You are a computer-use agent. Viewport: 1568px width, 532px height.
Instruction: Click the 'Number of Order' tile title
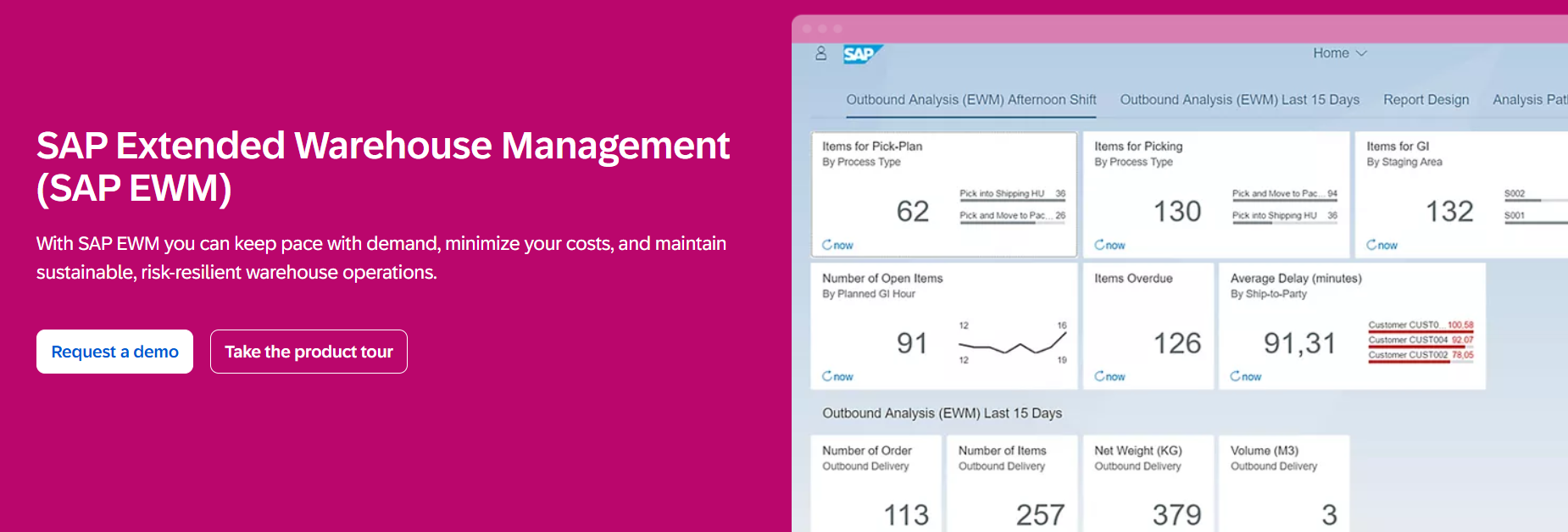tap(867, 451)
